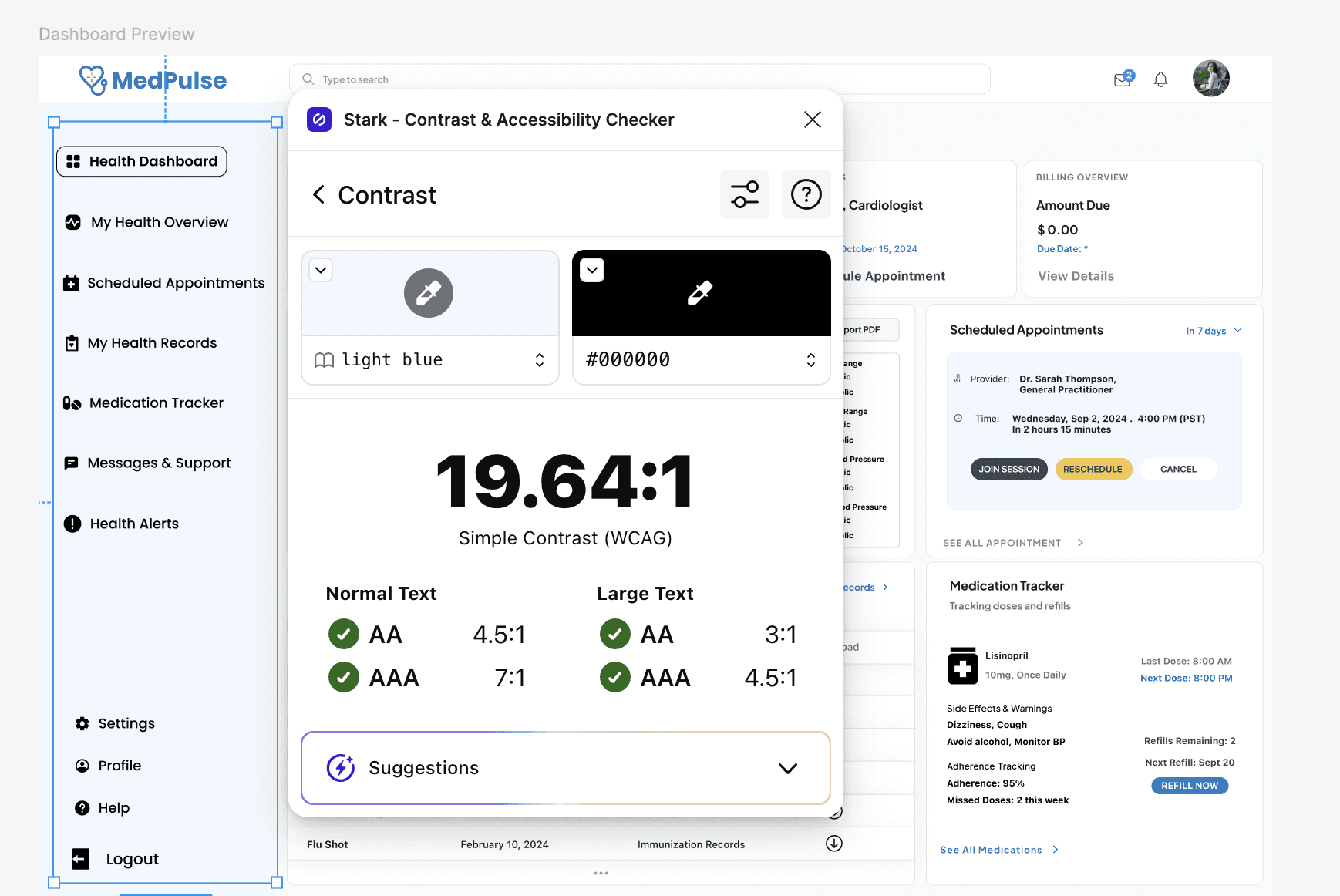
Task: Click the Logout arrow icon
Action: 81,859
